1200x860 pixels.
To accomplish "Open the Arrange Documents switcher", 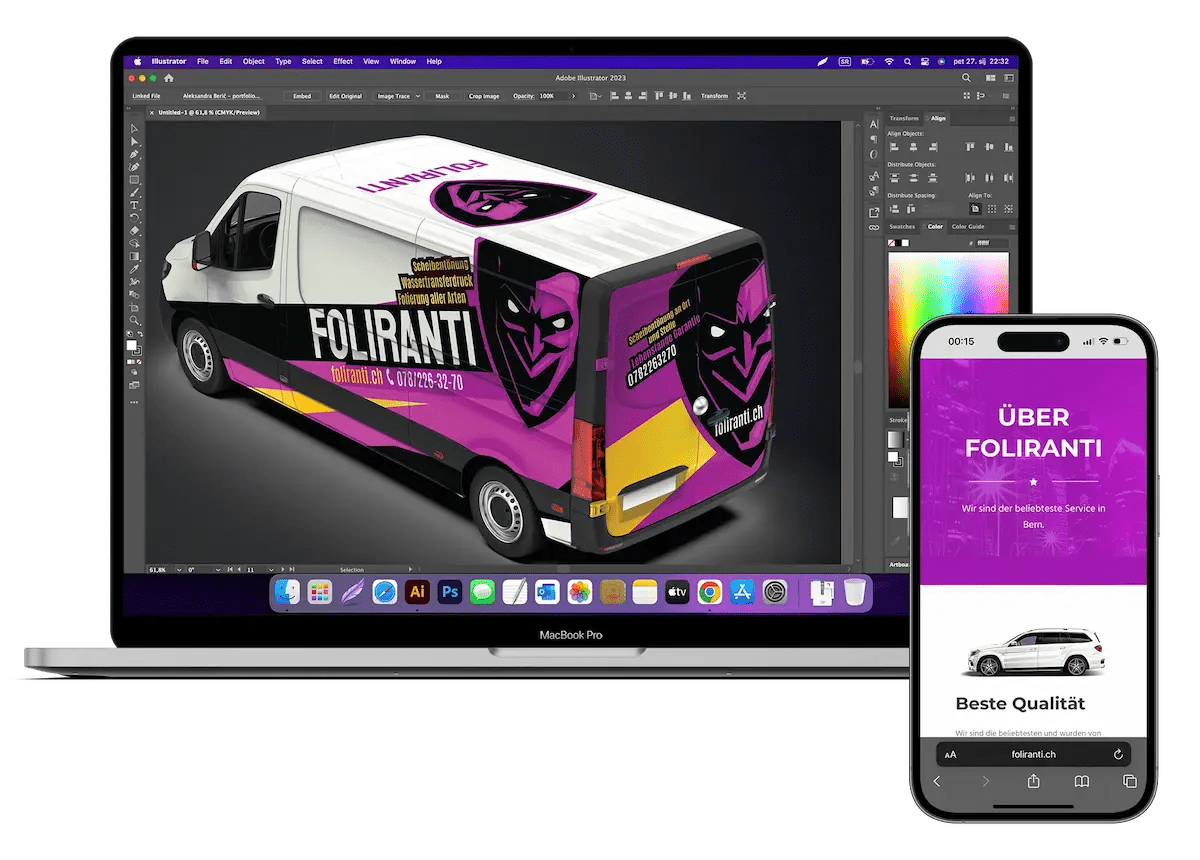I will click(989, 78).
